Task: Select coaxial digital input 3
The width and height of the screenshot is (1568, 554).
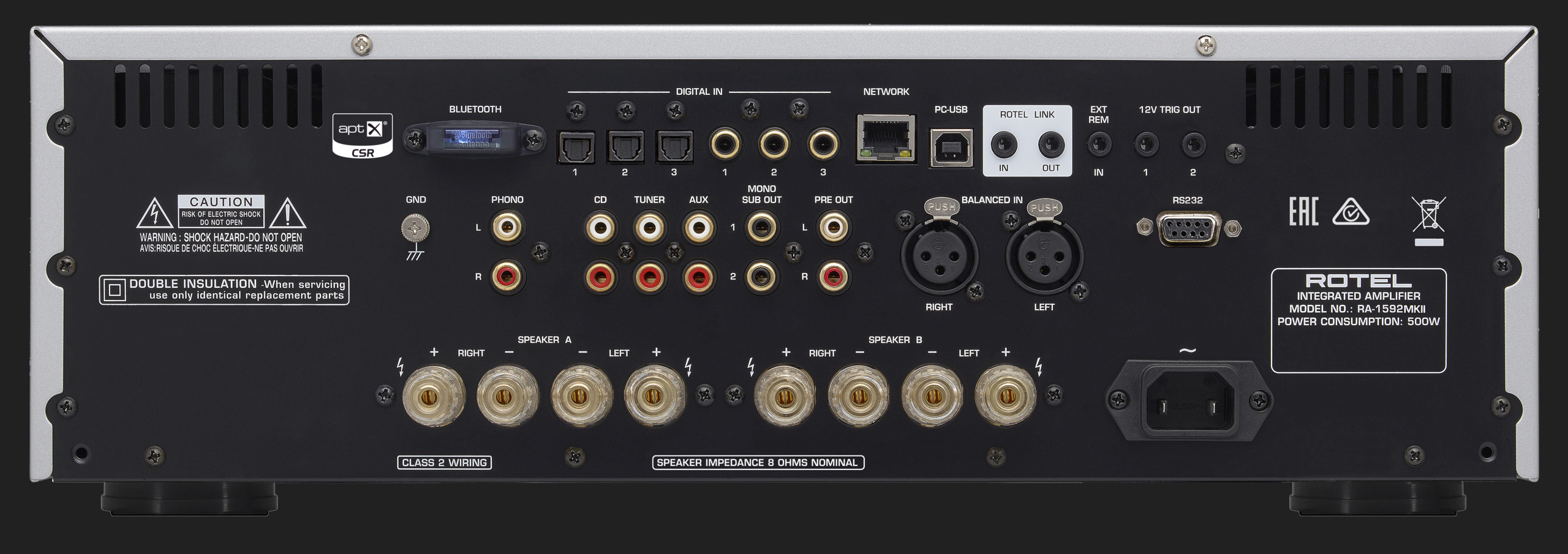Action: 823,145
